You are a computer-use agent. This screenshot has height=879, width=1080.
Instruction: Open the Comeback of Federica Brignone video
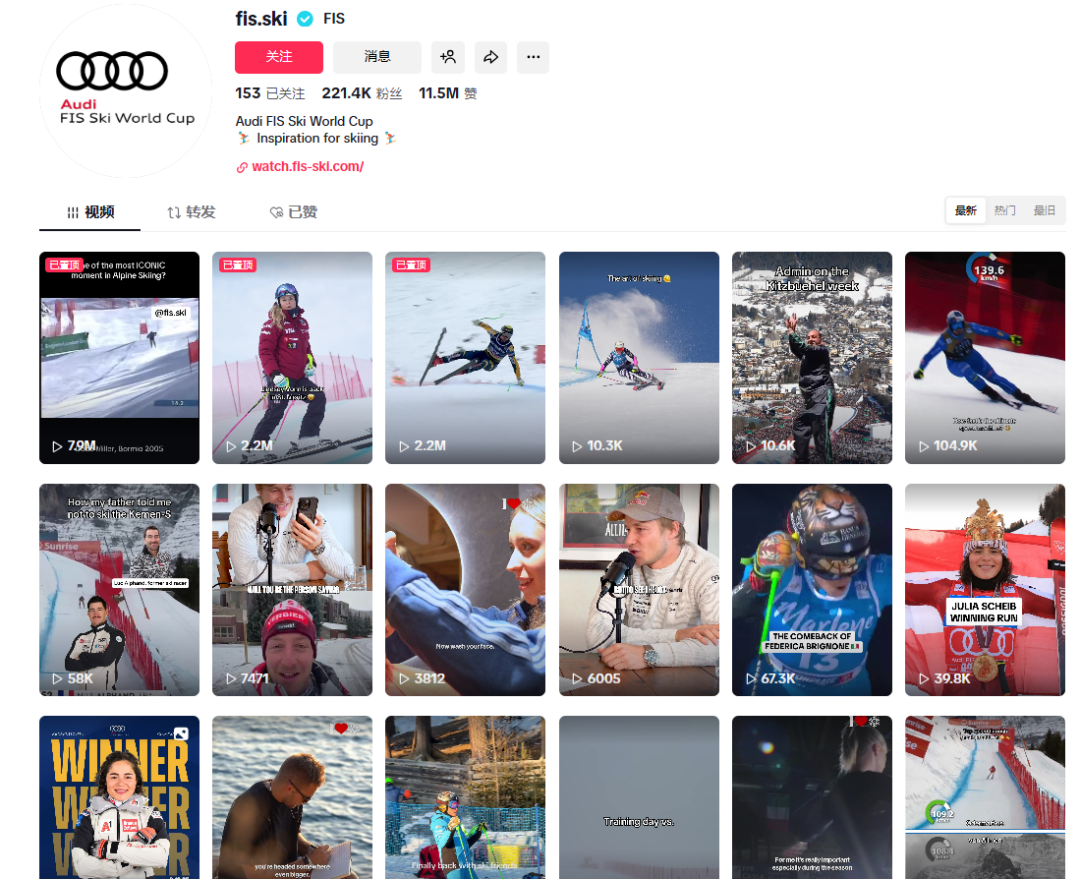(811, 590)
